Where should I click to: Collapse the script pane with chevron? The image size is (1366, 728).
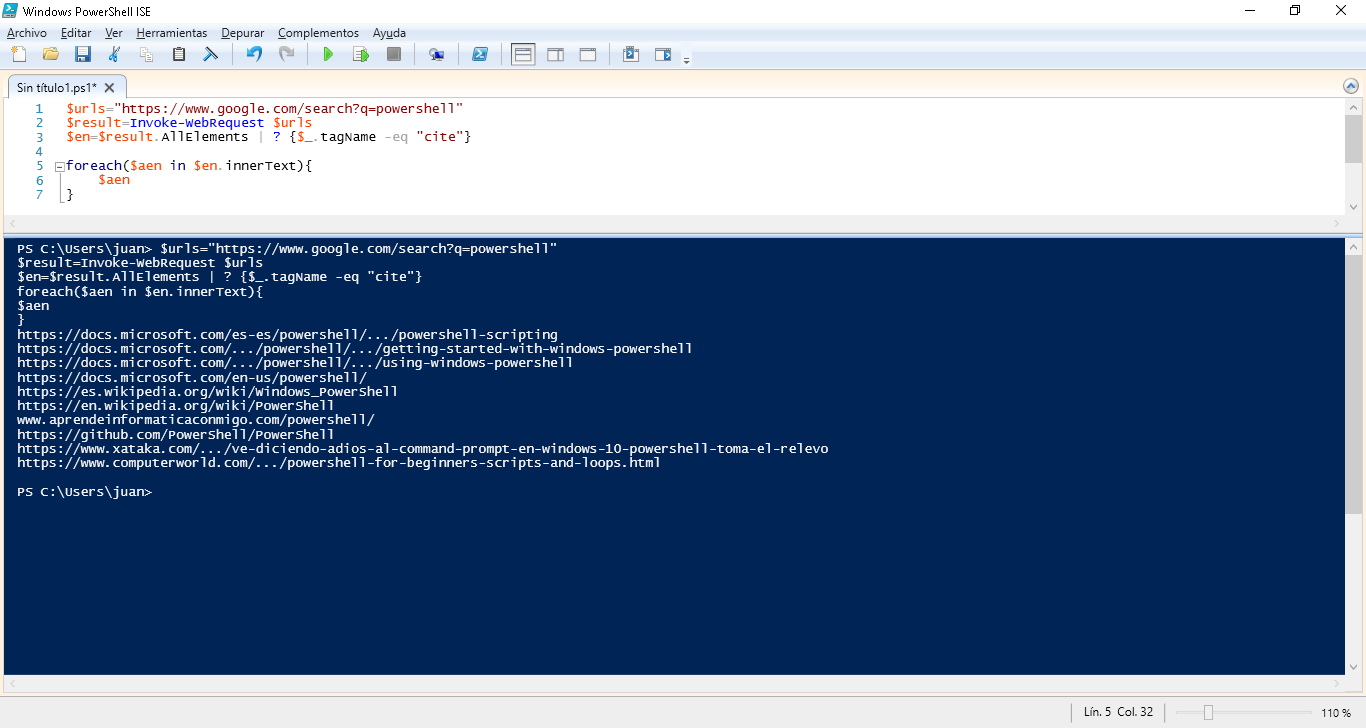coord(1352,87)
